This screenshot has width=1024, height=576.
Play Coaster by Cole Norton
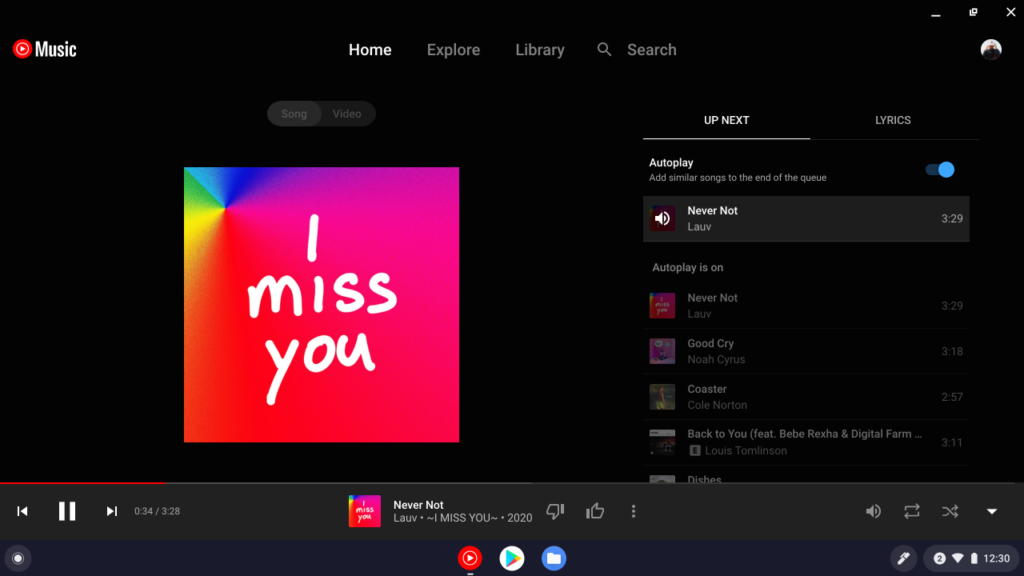[x=806, y=397]
